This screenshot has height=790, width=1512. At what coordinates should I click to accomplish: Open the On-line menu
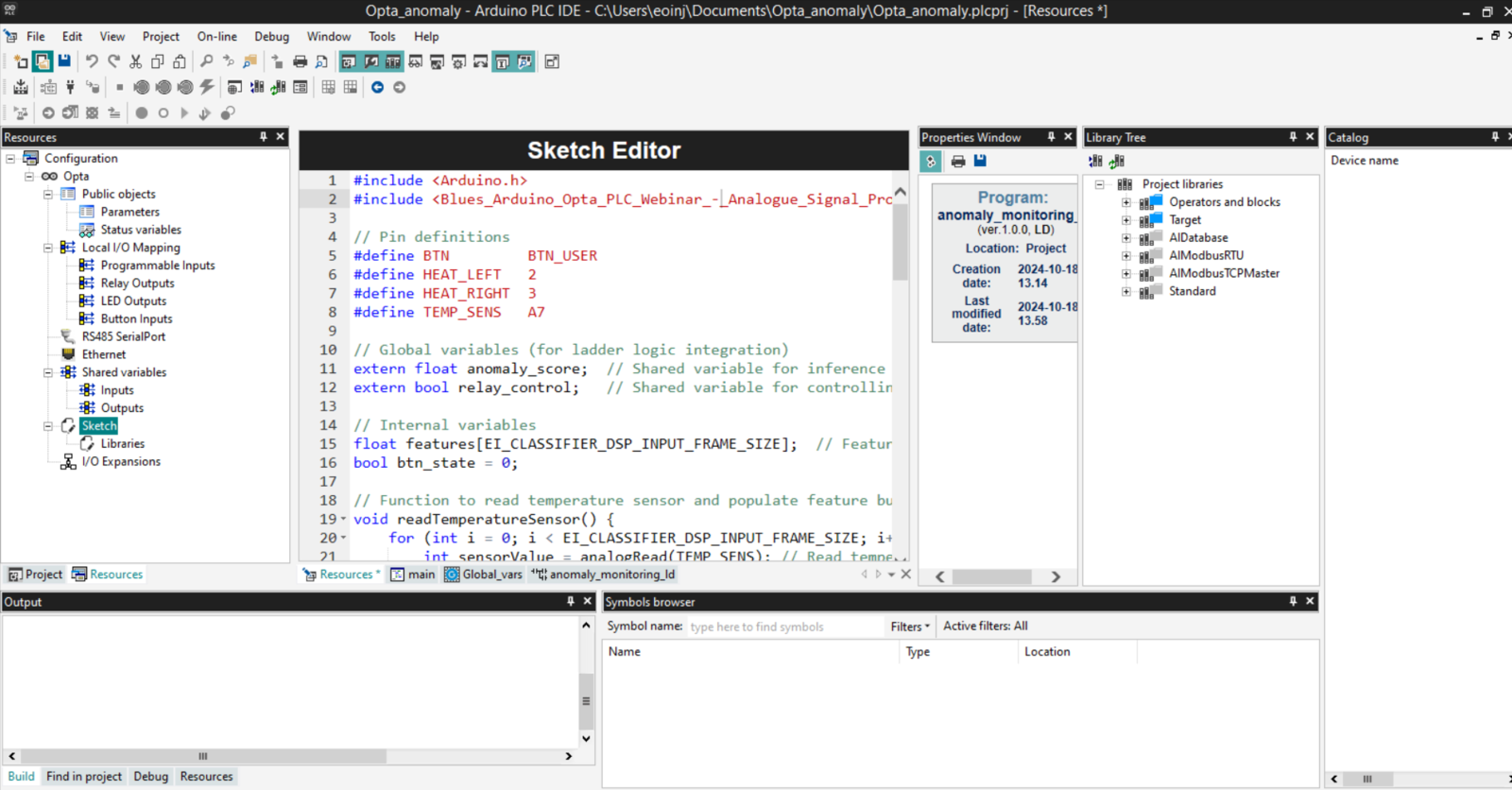click(x=216, y=37)
